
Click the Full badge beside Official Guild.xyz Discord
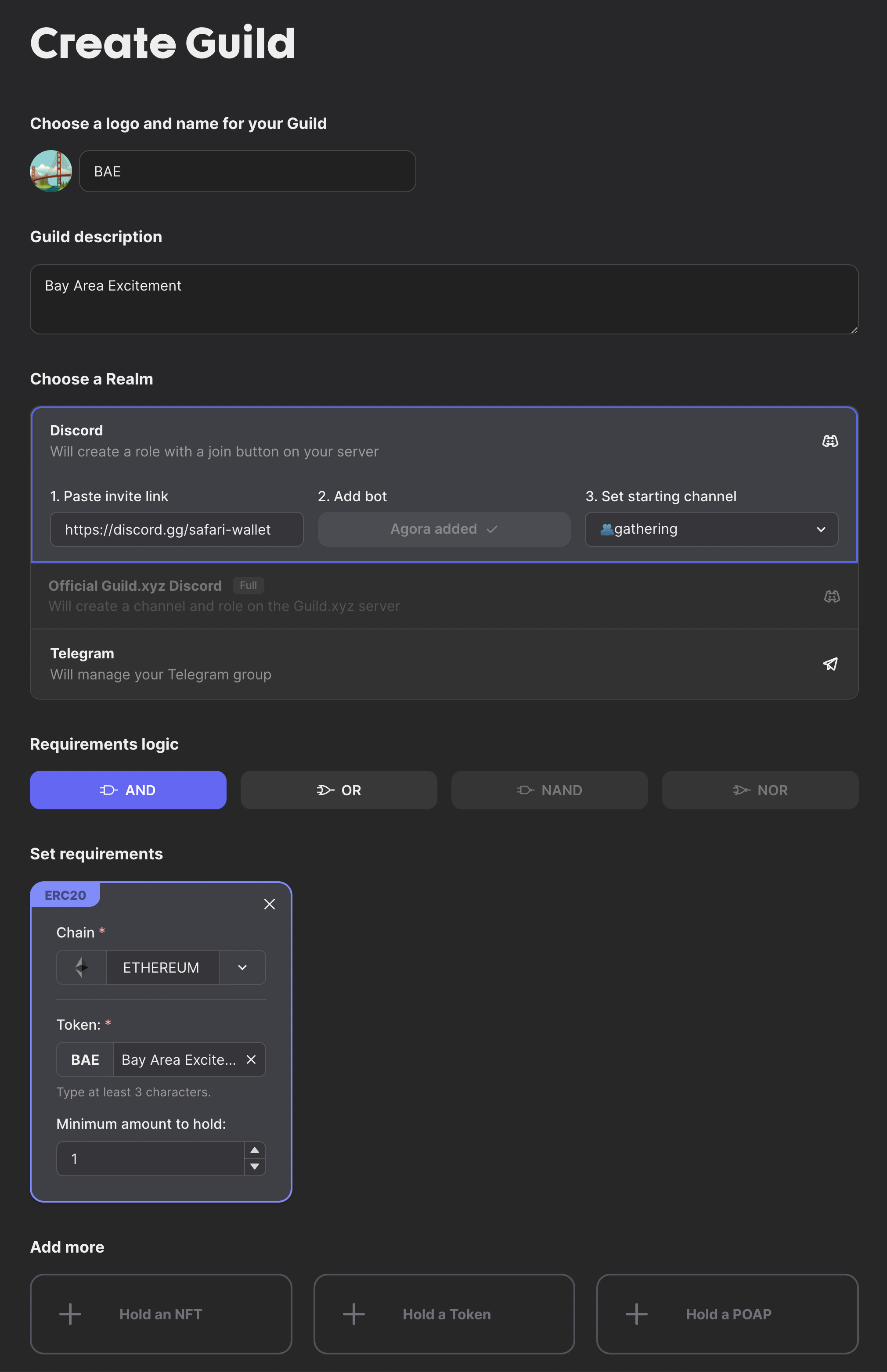click(x=248, y=585)
